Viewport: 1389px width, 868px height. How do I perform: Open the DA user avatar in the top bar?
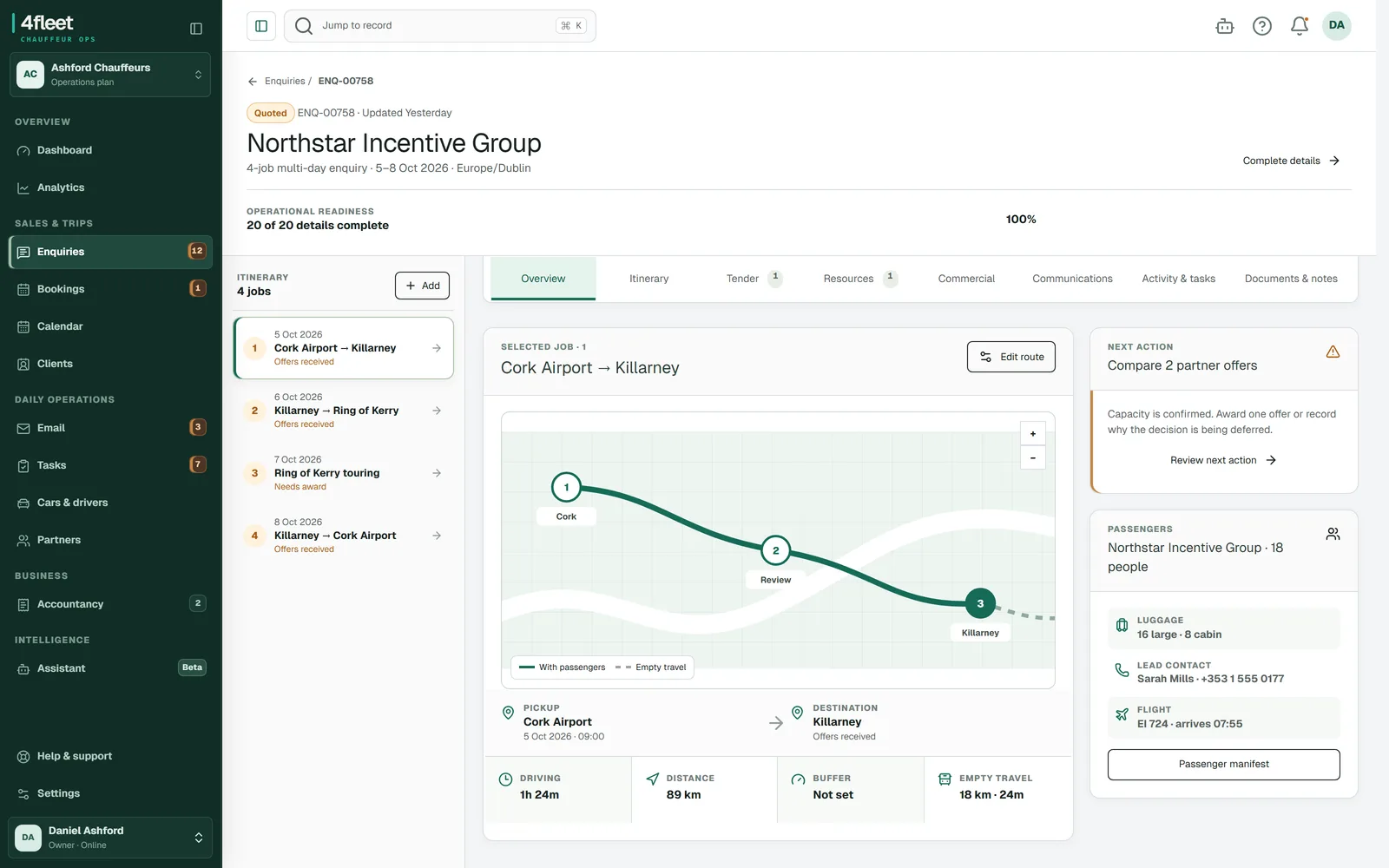[x=1337, y=25]
